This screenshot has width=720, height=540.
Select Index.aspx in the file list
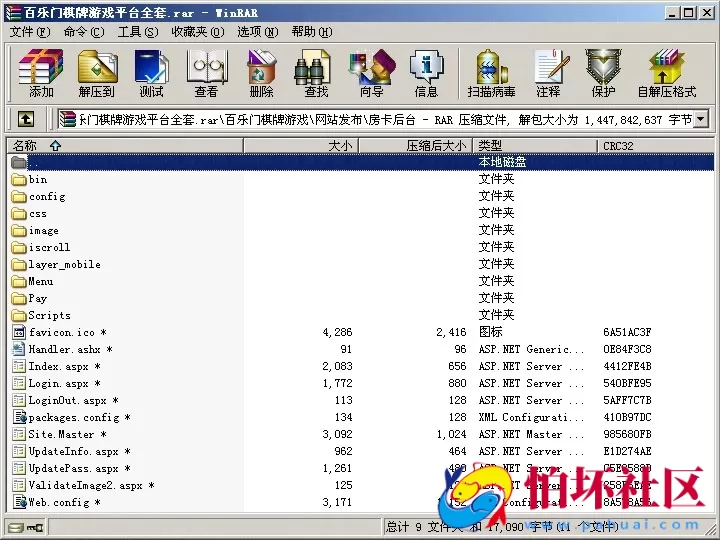click(x=56, y=366)
